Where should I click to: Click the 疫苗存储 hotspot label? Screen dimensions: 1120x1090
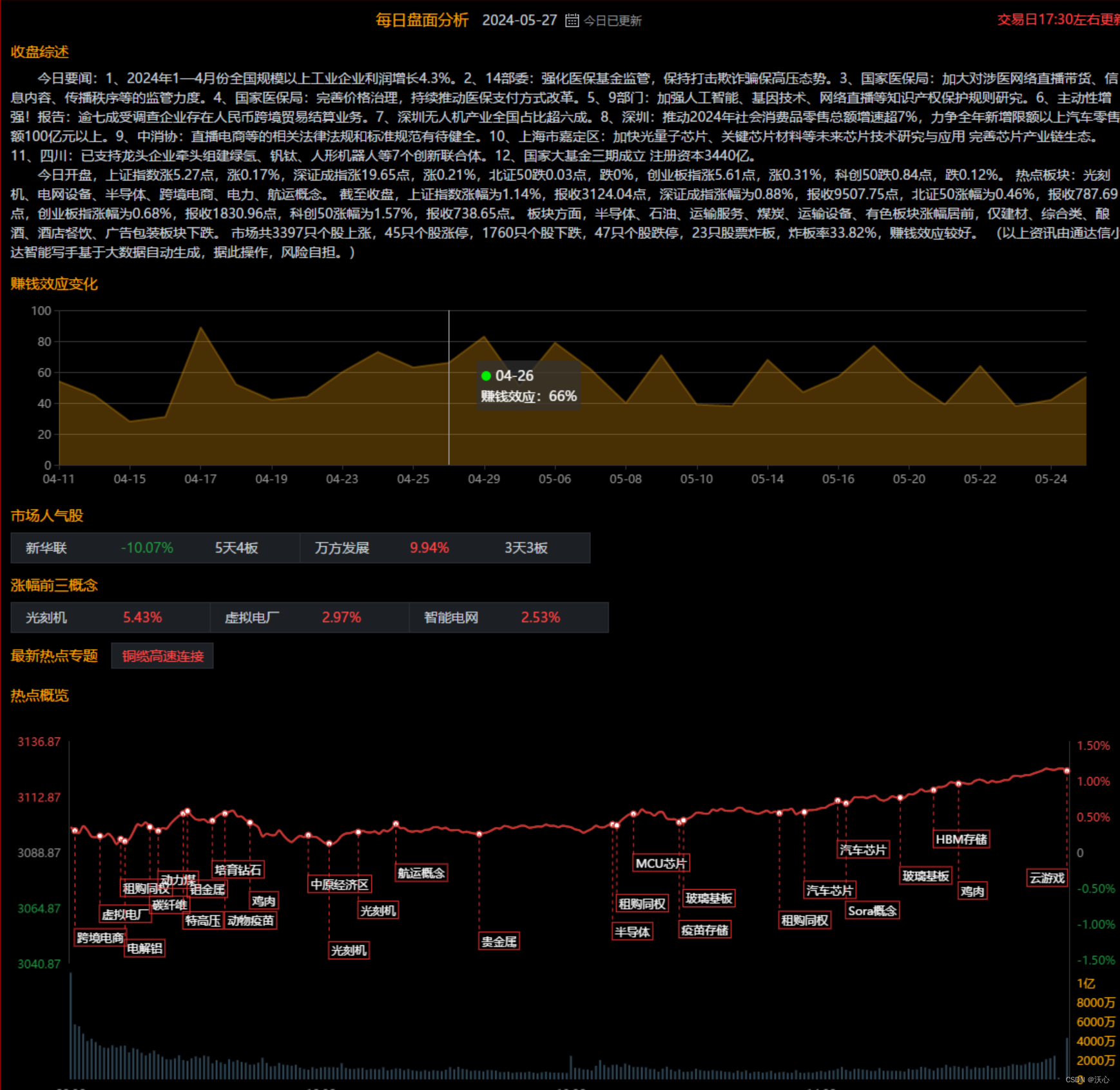[705, 930]
